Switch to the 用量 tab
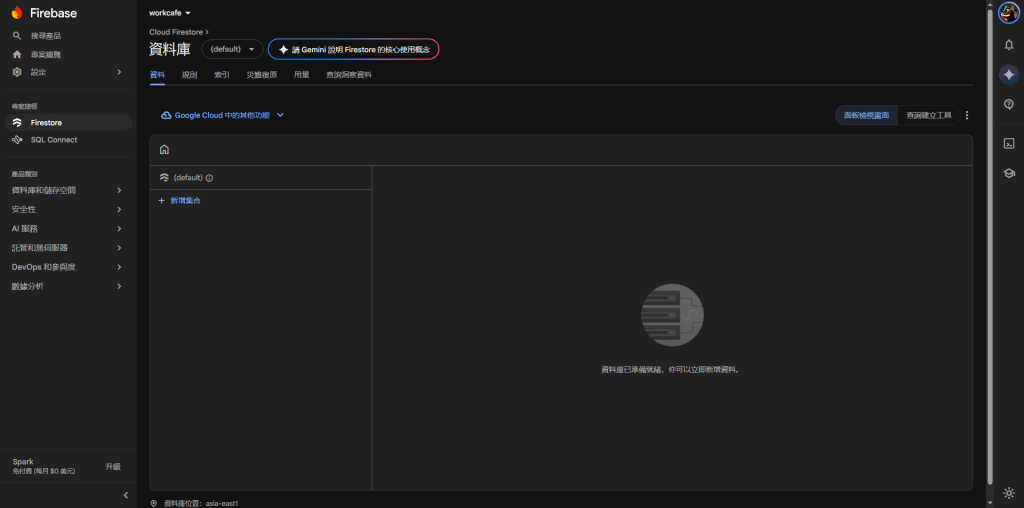Screen dimensions: 1024x508 pyautogui.click(x=302, y=75)
